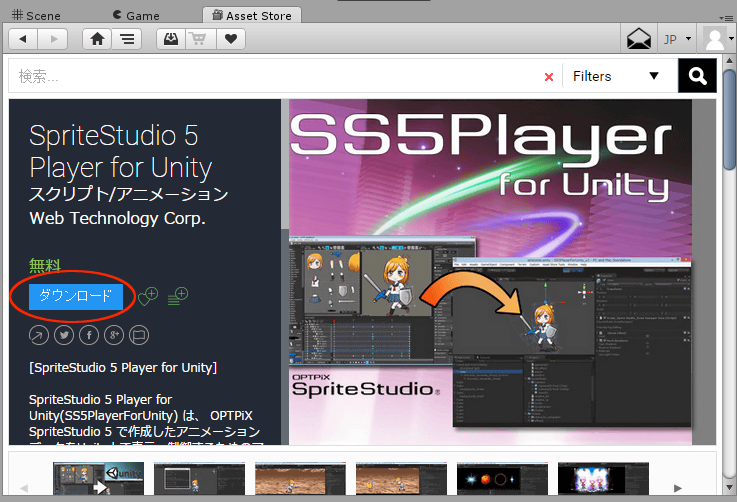Go back with the left arrow button

(x=23, y=39)
